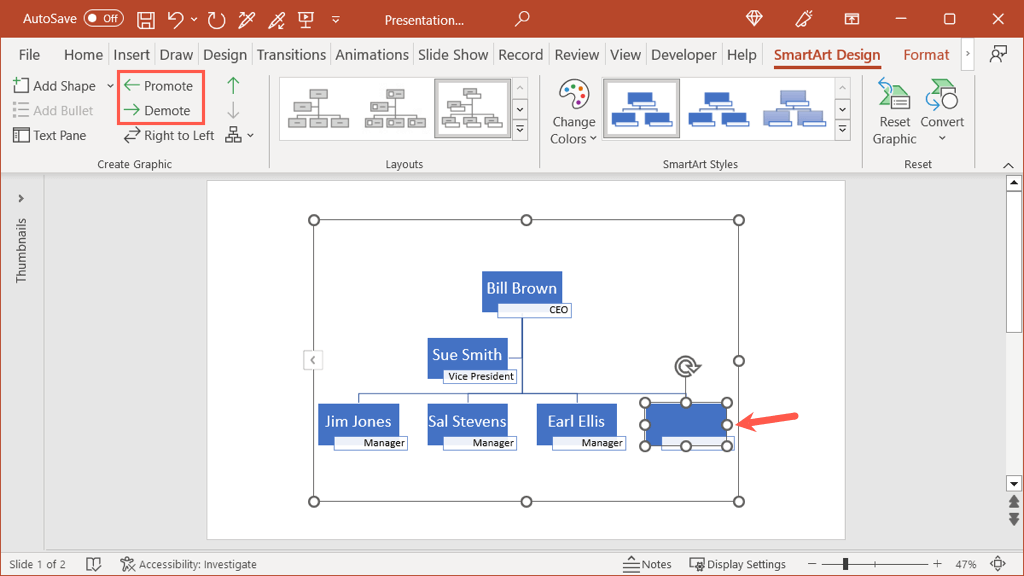The width and height of the screenshot is (1024, 576).
Task: Choose the second organization chart layout
Action: pos(395,108)
